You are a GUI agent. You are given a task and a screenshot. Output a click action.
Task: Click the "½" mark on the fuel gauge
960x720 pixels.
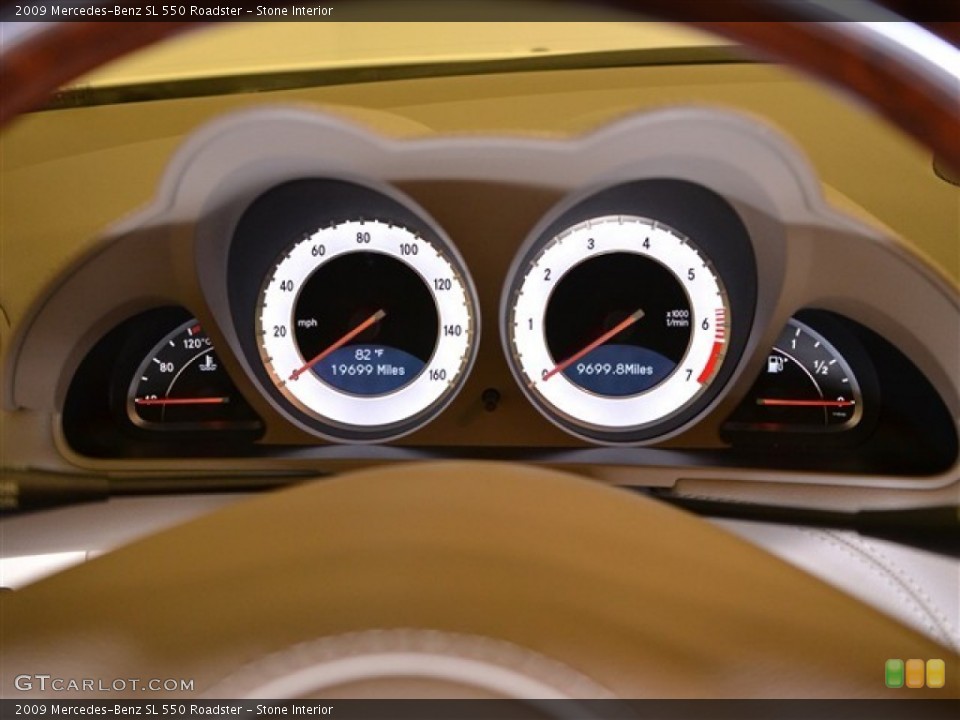click(x=821, y=367)
